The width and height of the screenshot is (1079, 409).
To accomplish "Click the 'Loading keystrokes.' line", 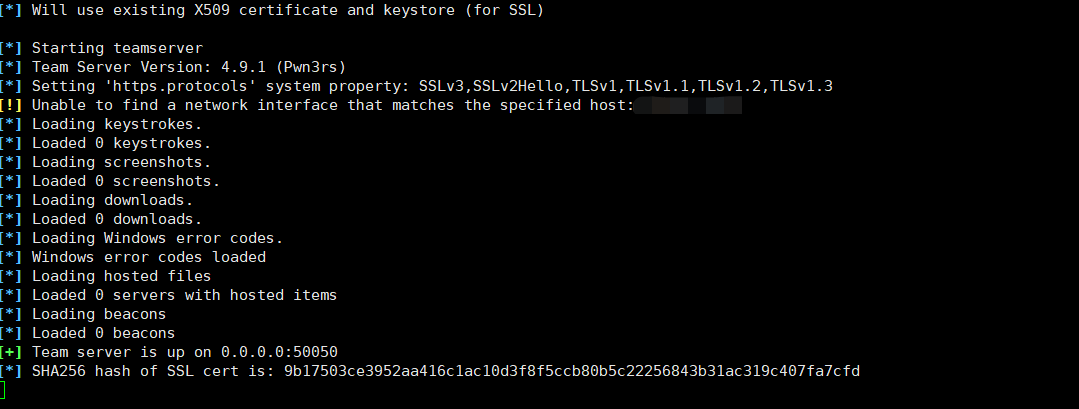I will pos(117,124).
